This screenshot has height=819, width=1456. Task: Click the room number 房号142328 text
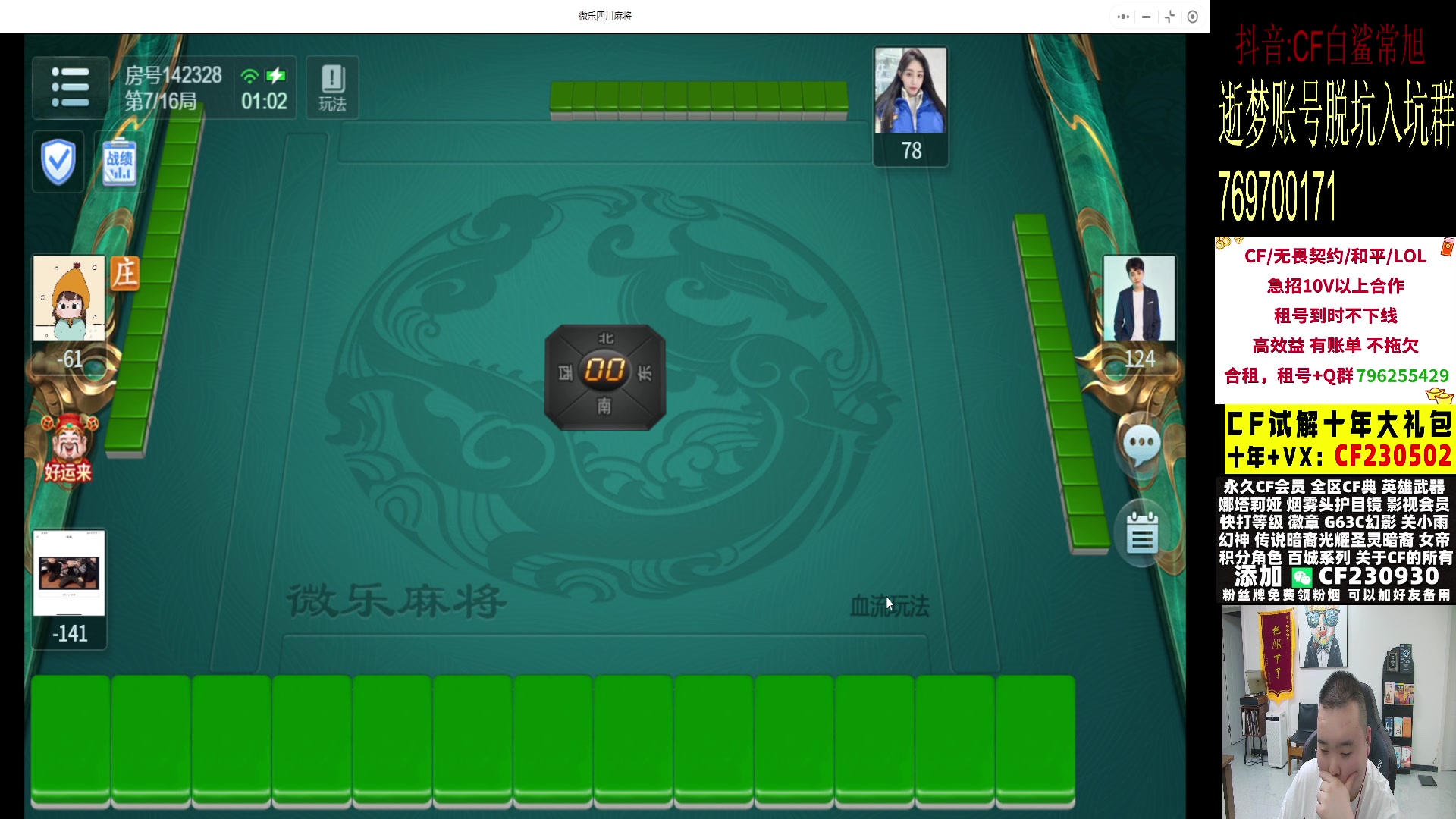173,75
